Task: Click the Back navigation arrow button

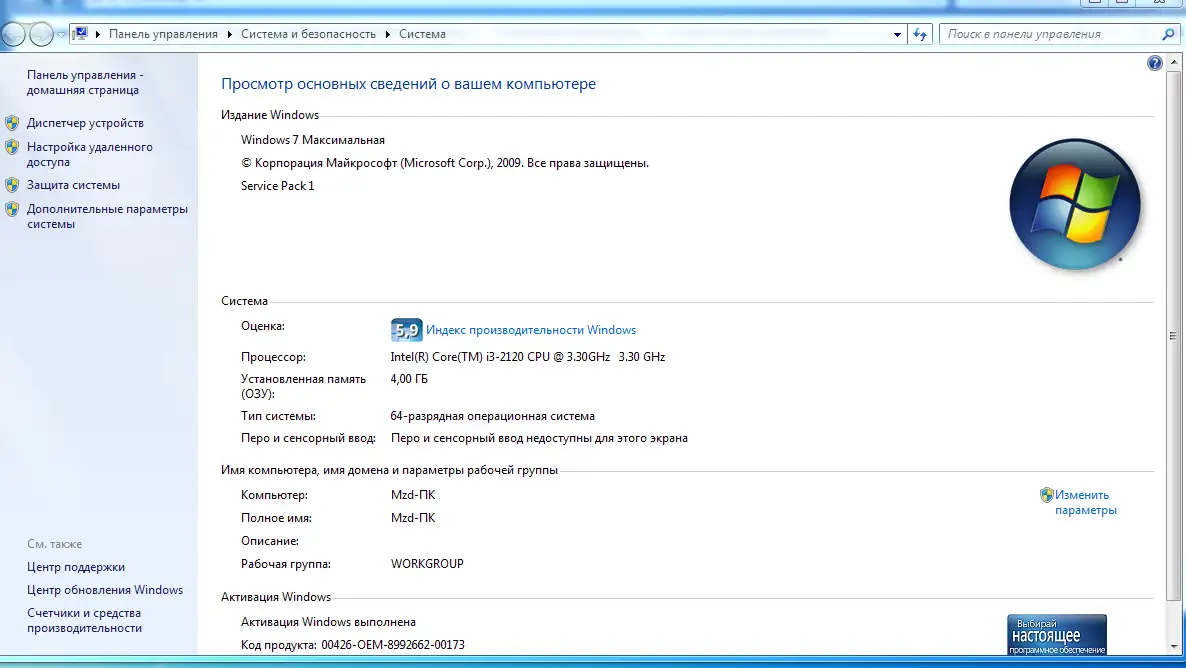Action: click(x=14, y=34)
